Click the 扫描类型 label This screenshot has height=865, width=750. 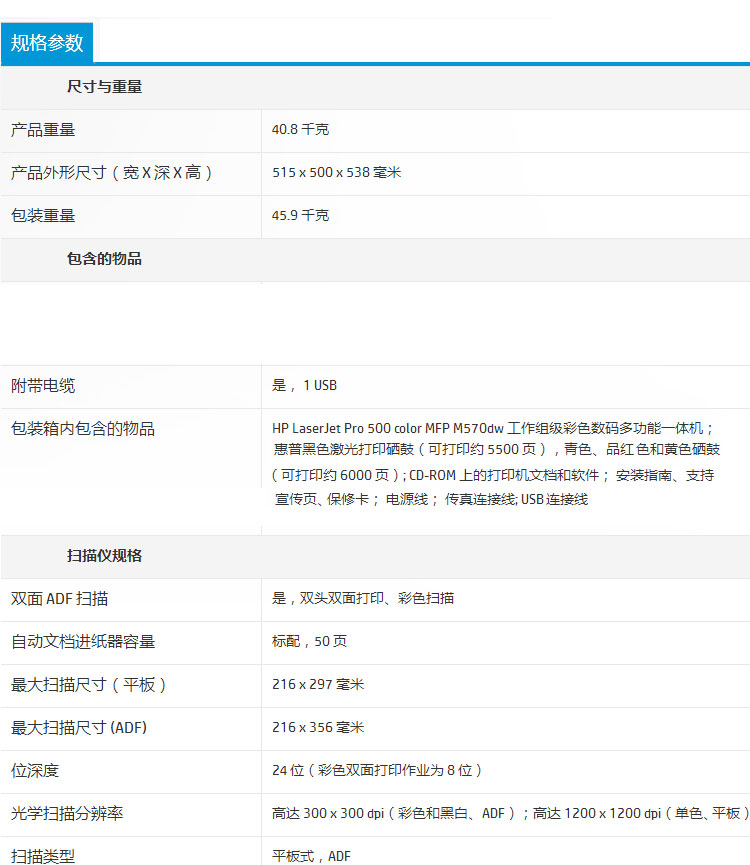pos(43,856)
